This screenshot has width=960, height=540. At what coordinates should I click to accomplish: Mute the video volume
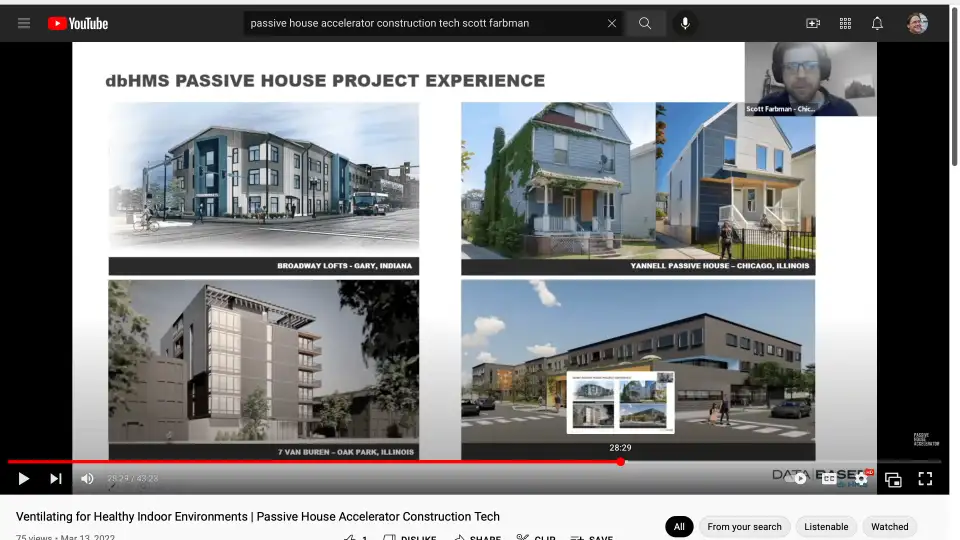87,479
